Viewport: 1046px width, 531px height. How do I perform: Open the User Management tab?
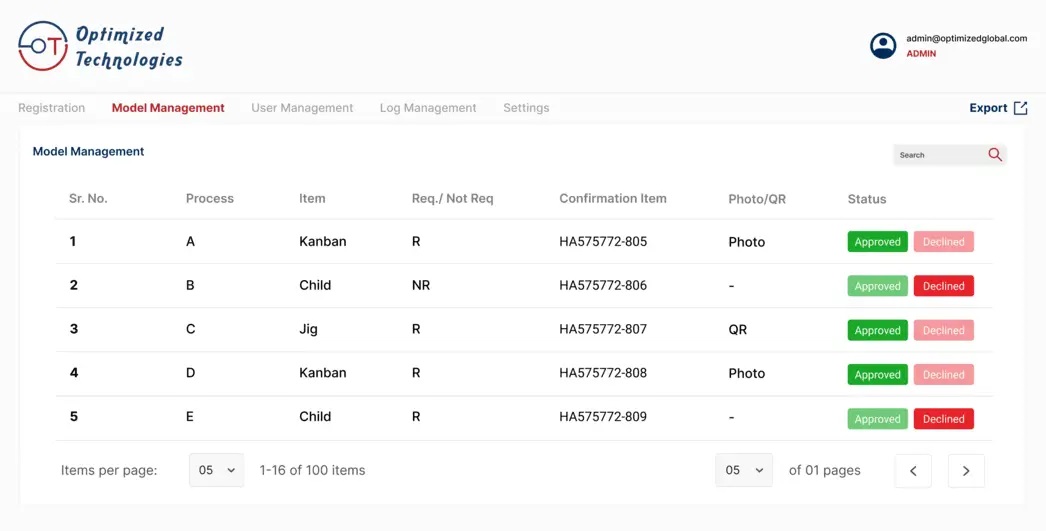point(302,108)
